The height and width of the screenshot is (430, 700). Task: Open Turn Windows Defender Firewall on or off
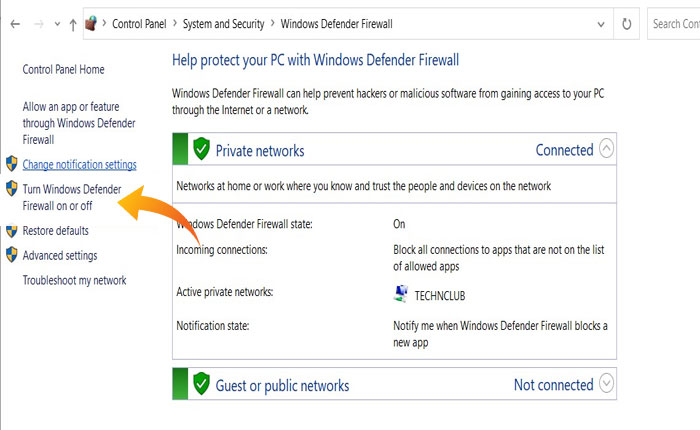[x=71, y=197]
